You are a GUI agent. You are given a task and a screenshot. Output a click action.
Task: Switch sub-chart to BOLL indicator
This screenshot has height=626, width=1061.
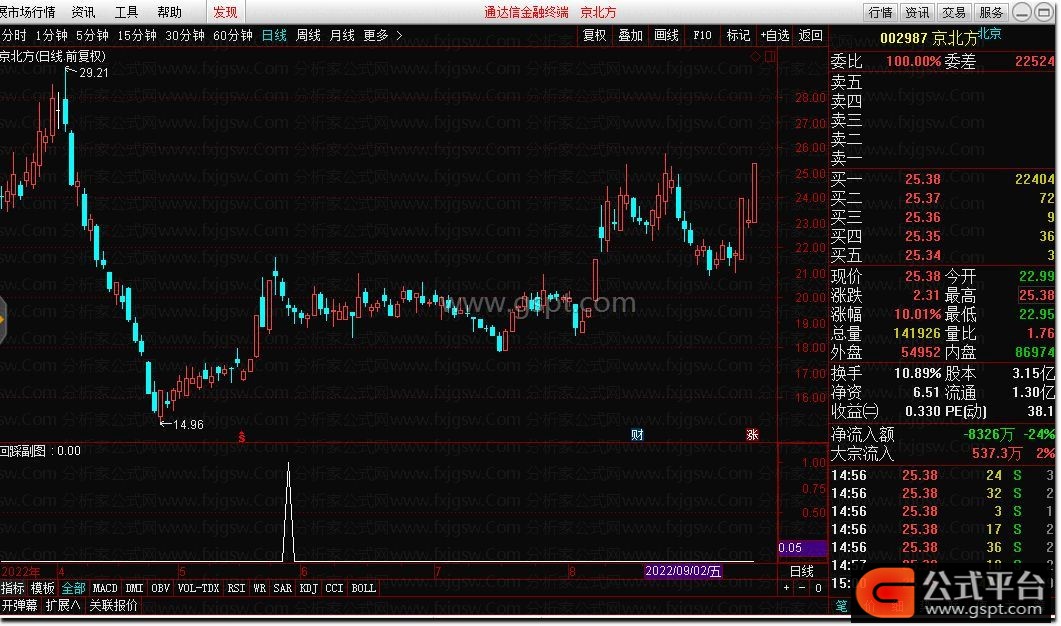pyautogui.click(x=363, y=588)
